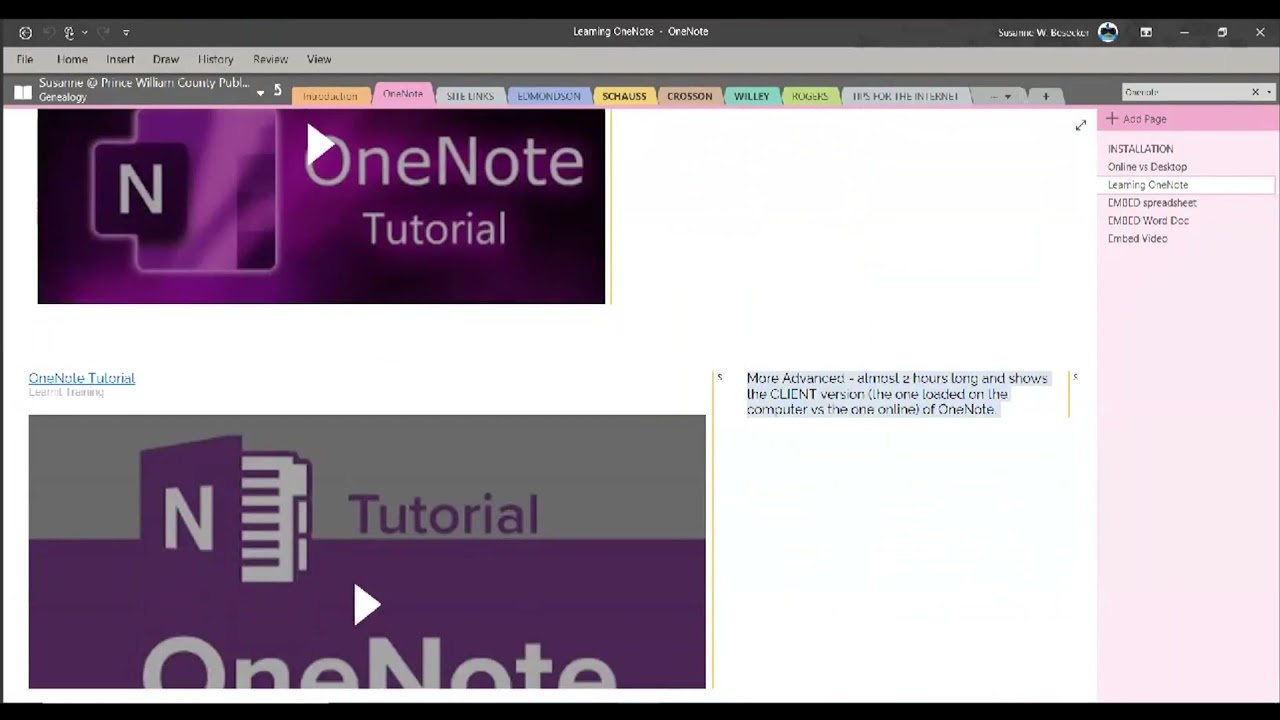Click the Undo icon in quick access toolbar

(48, 33)
